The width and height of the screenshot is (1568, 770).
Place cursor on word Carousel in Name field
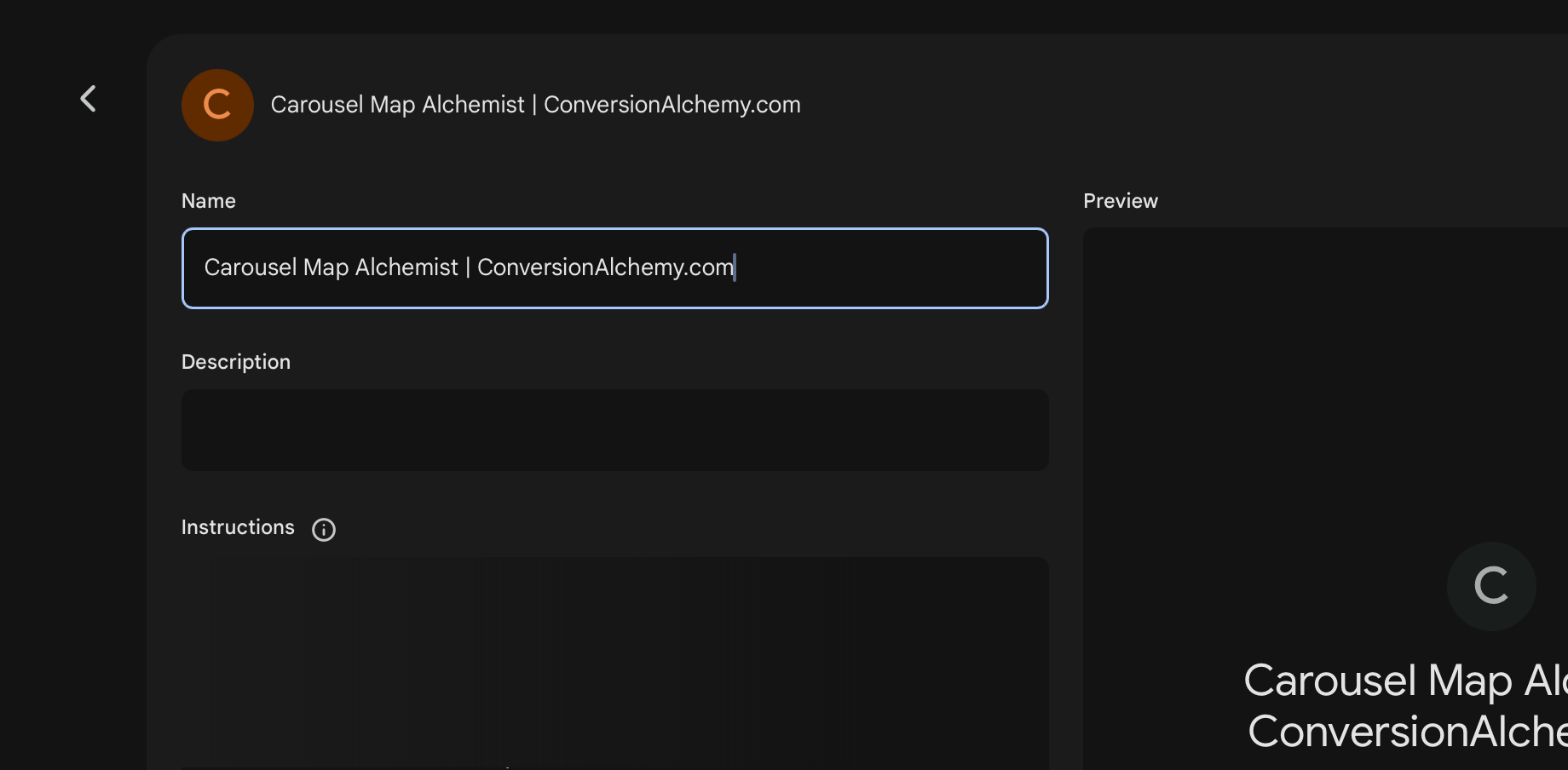coord(251,267)
